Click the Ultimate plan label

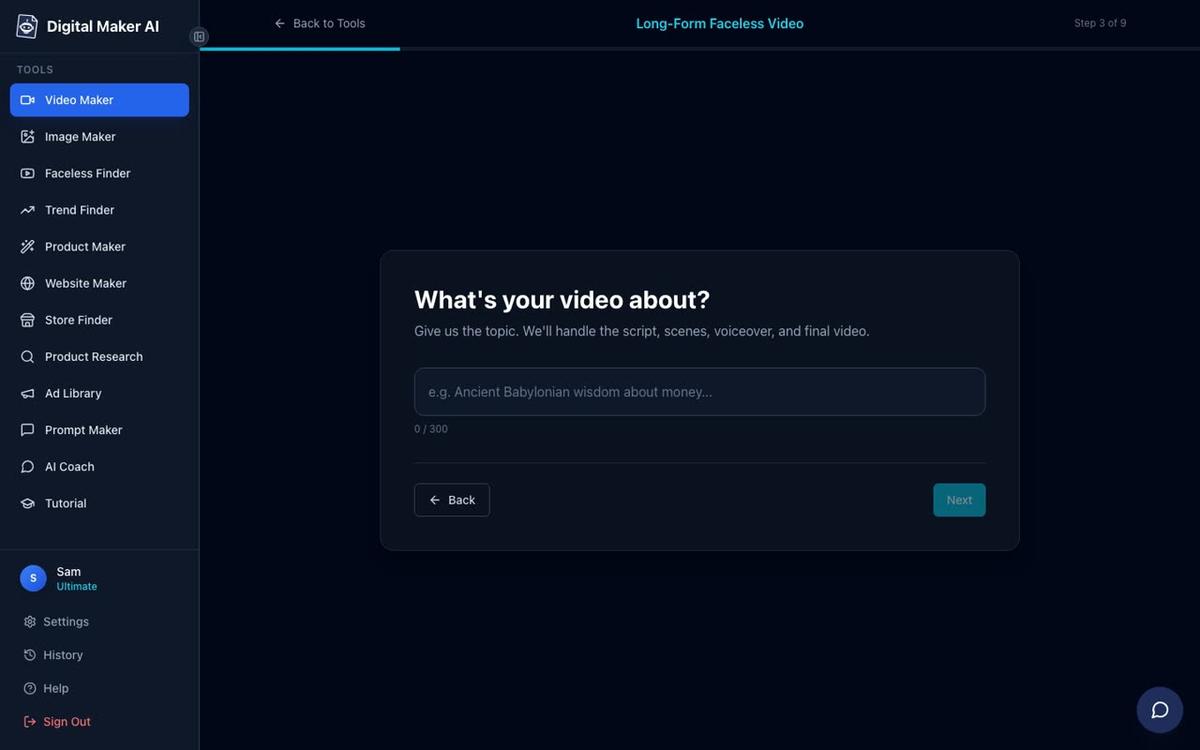[x=77, y=587]
